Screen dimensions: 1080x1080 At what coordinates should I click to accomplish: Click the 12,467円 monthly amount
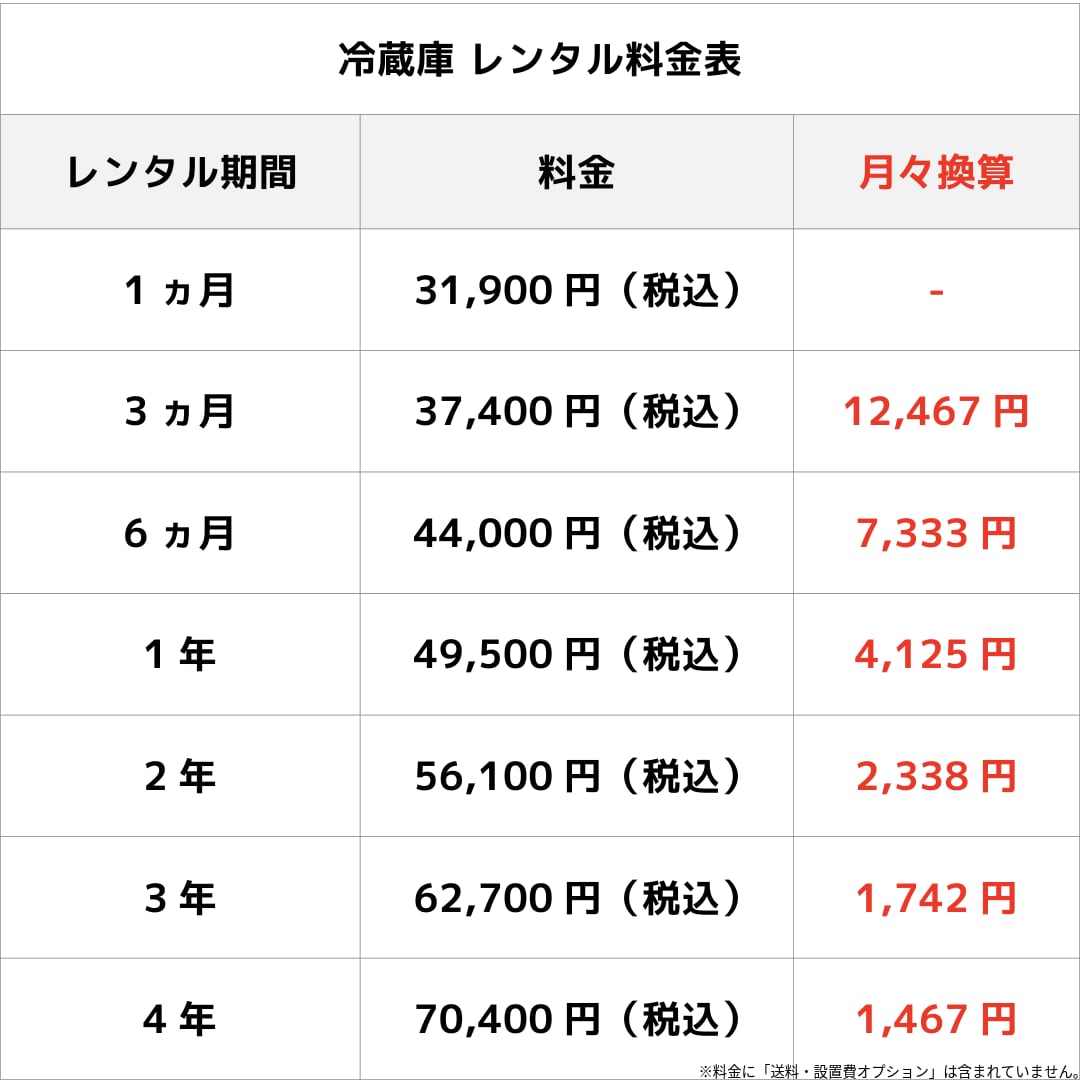point(936,411)
